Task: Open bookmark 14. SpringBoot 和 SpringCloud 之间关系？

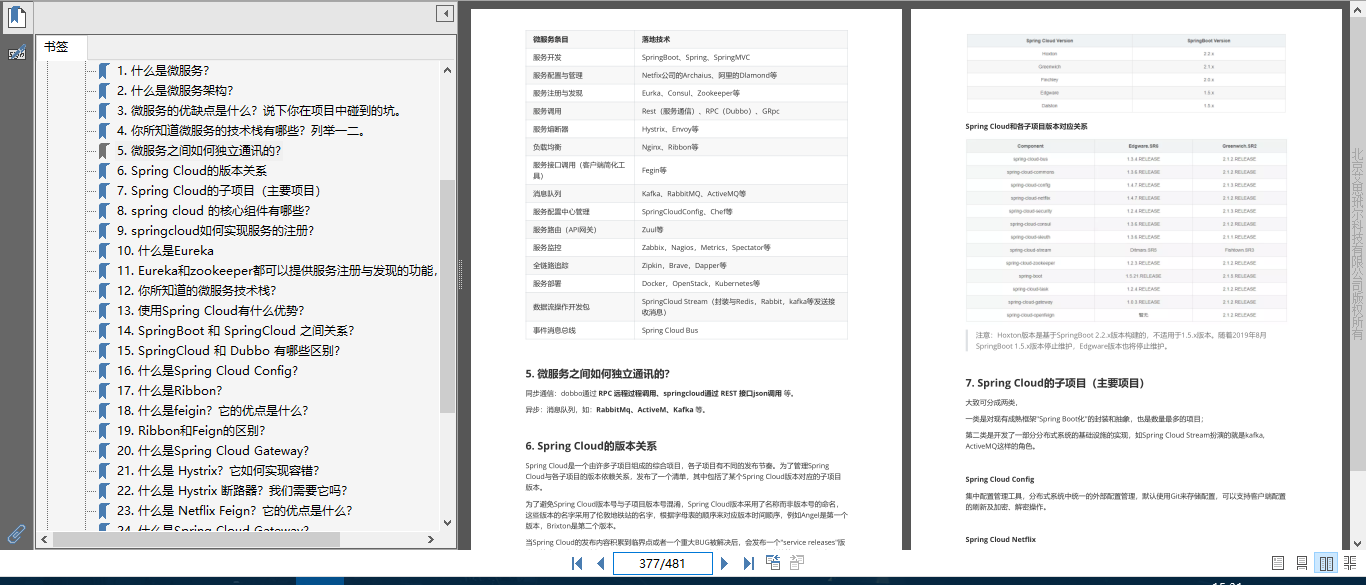Action: (235, 331)
